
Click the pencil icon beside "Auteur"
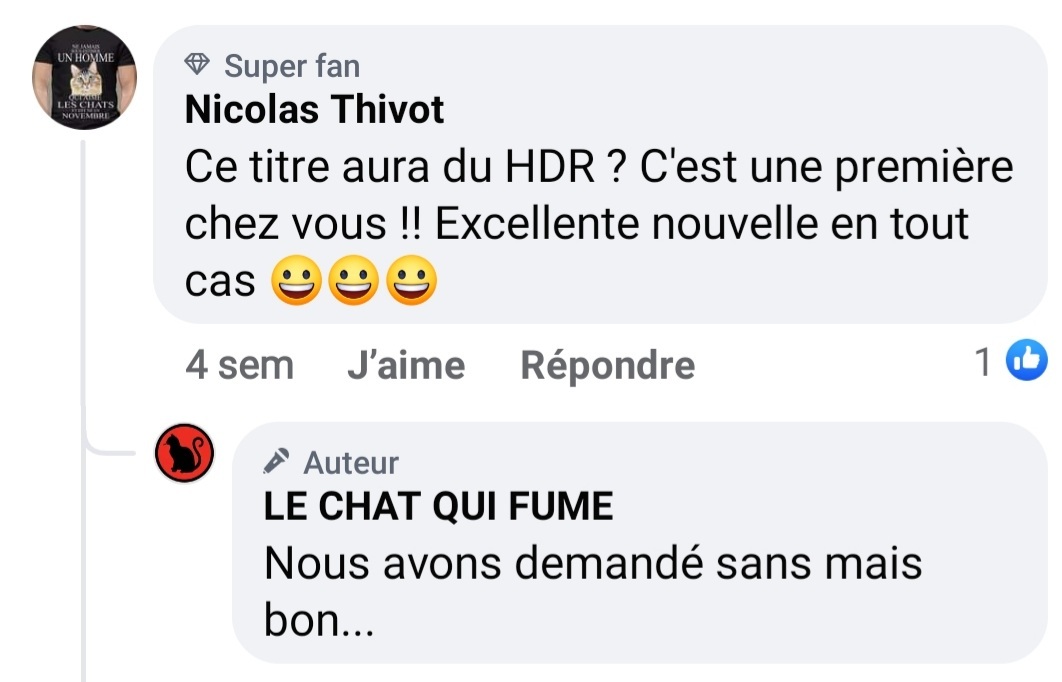[276, 461]
